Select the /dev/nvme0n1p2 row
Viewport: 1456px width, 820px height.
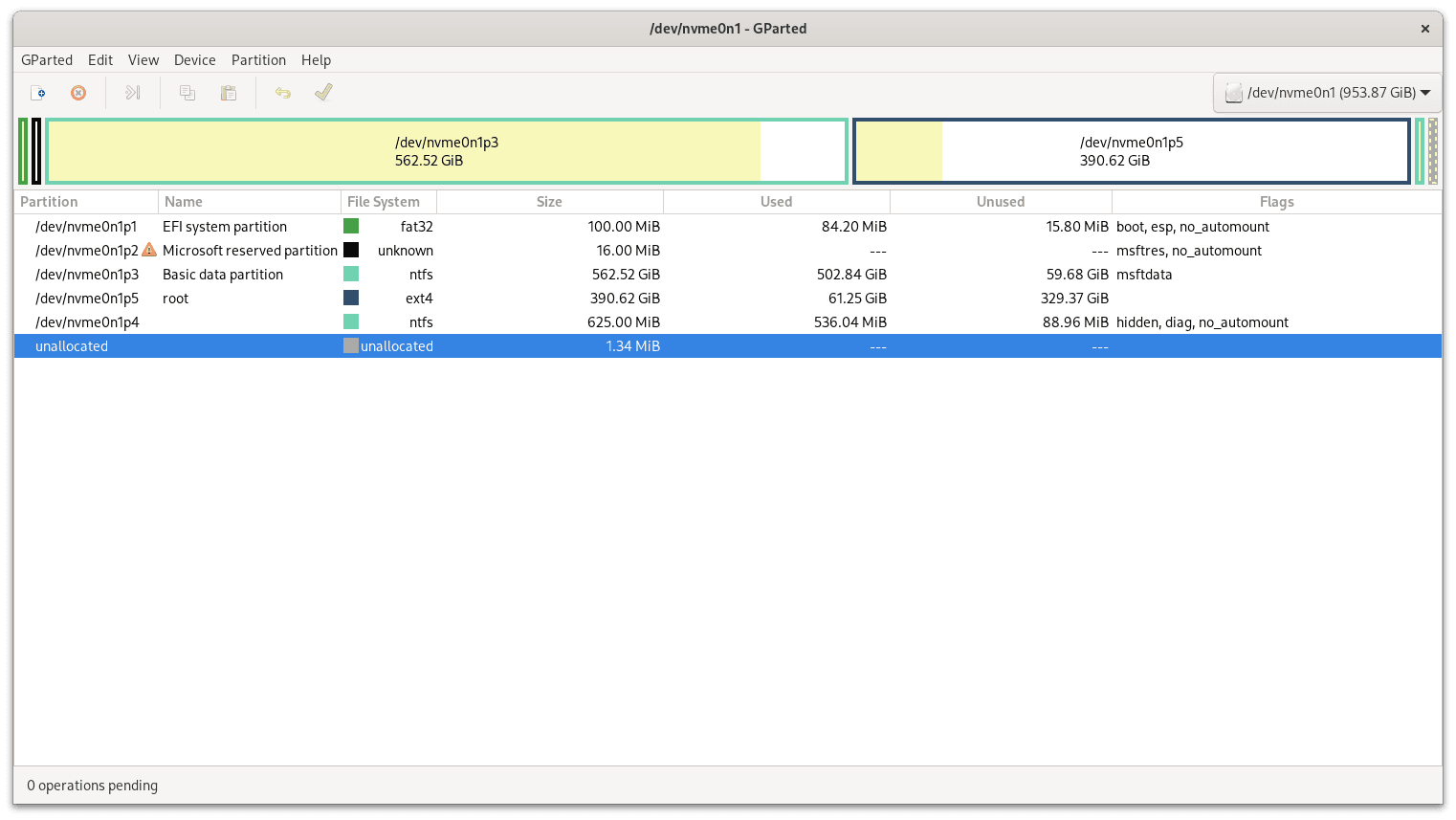728,250
